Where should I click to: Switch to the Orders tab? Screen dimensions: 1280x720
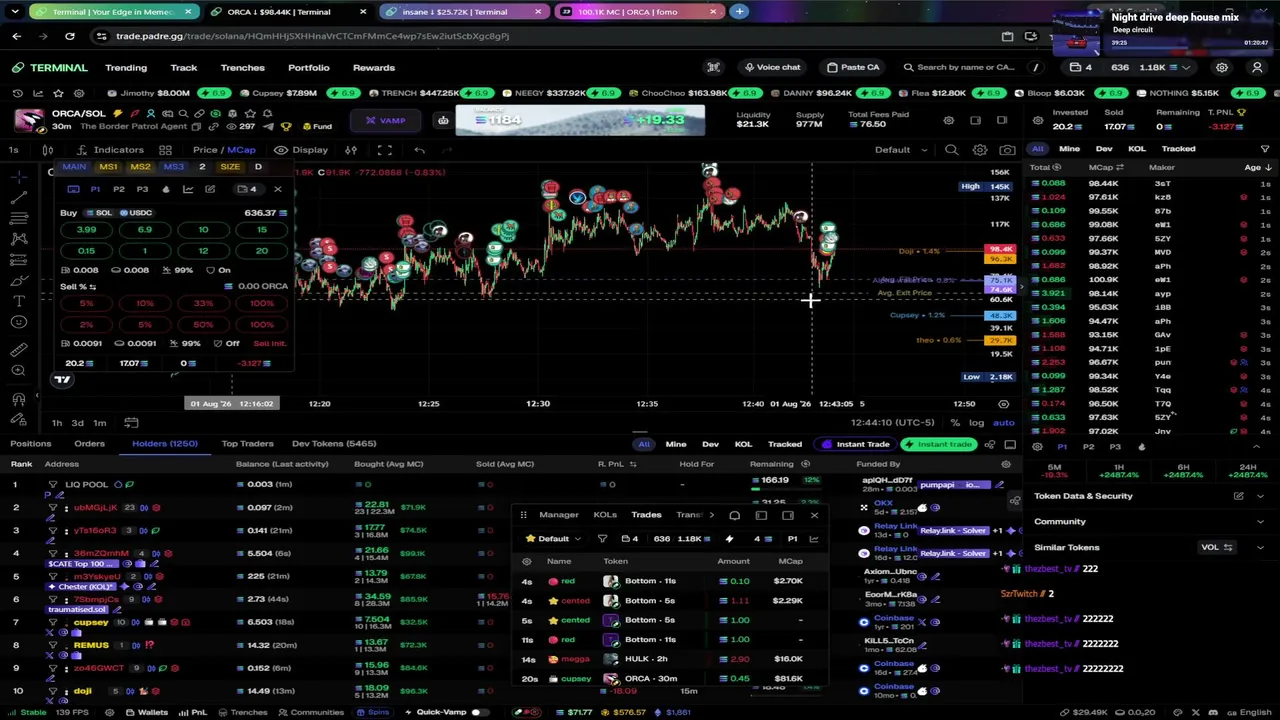[x=89, y=444]
